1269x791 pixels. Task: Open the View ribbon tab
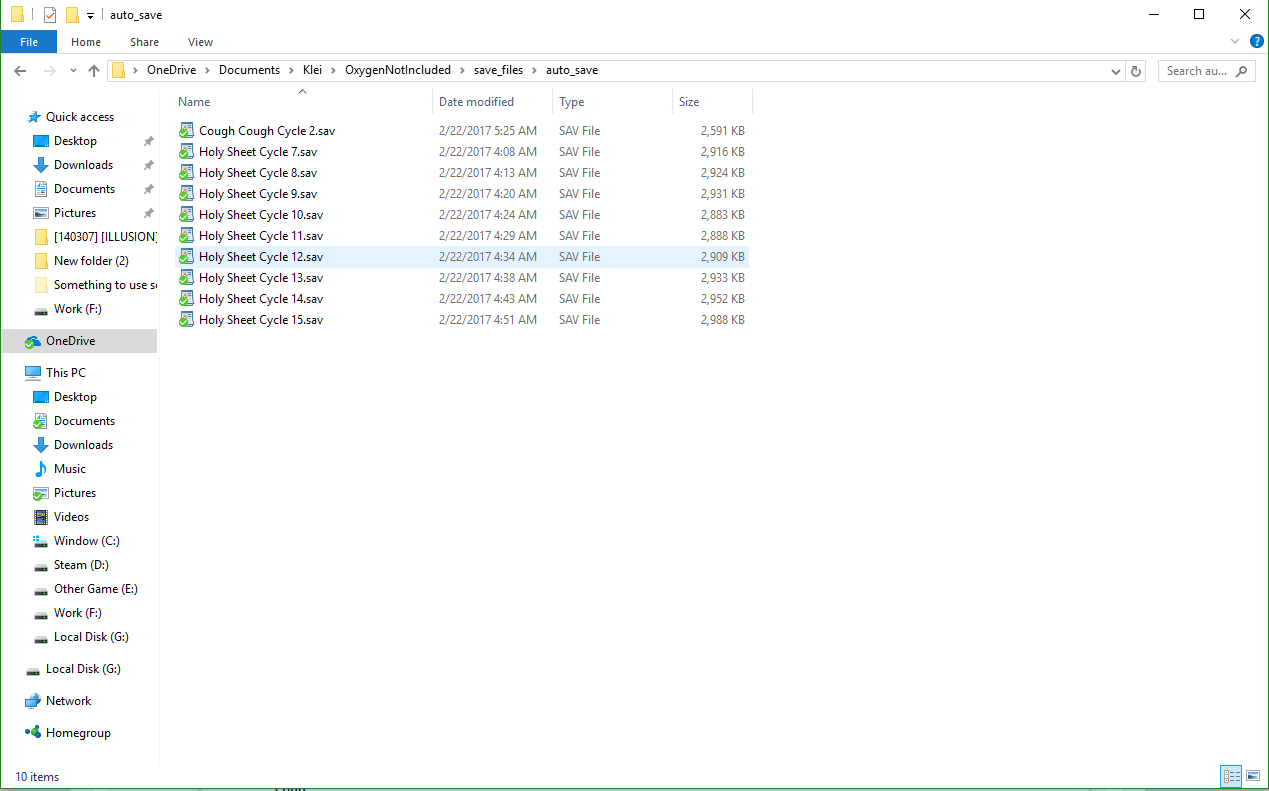point(200,42)
